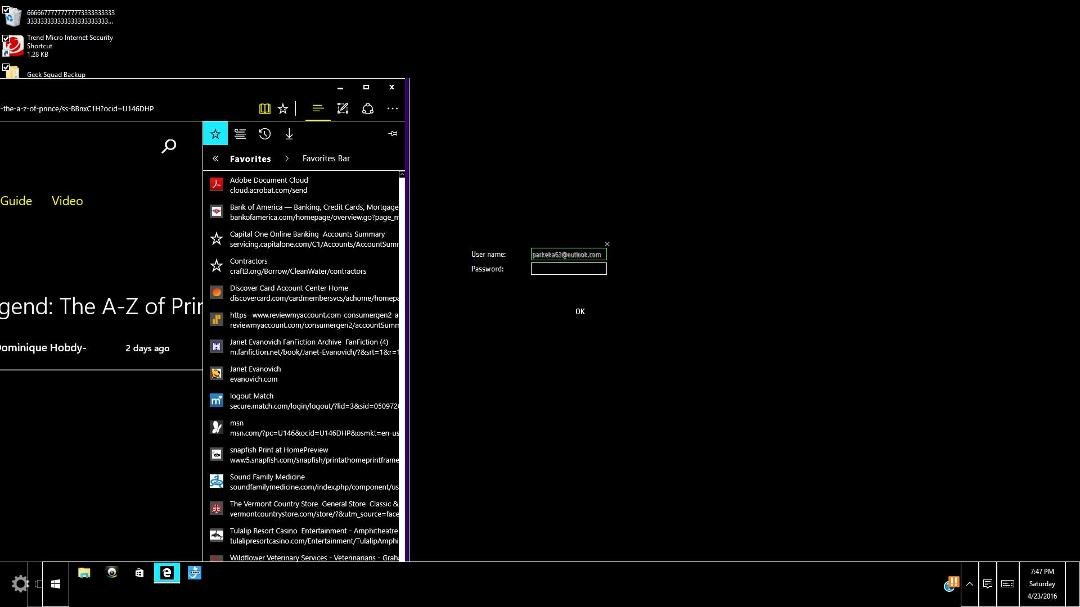1080x607 pixels.
Task: Open touch keyboard tray icon
Action: 1007,584
